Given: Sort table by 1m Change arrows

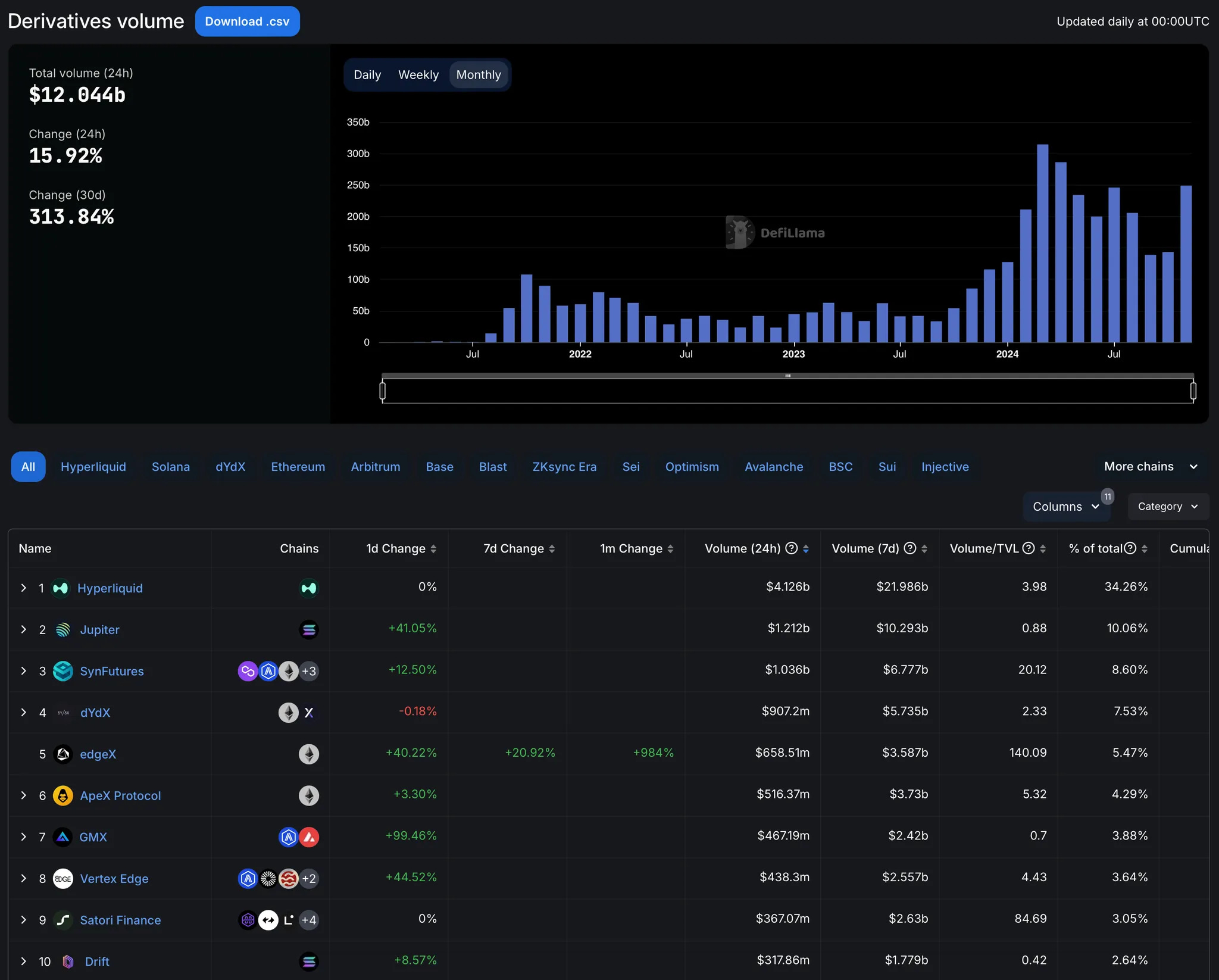Looking at the screenshot, I should point(670,549).
